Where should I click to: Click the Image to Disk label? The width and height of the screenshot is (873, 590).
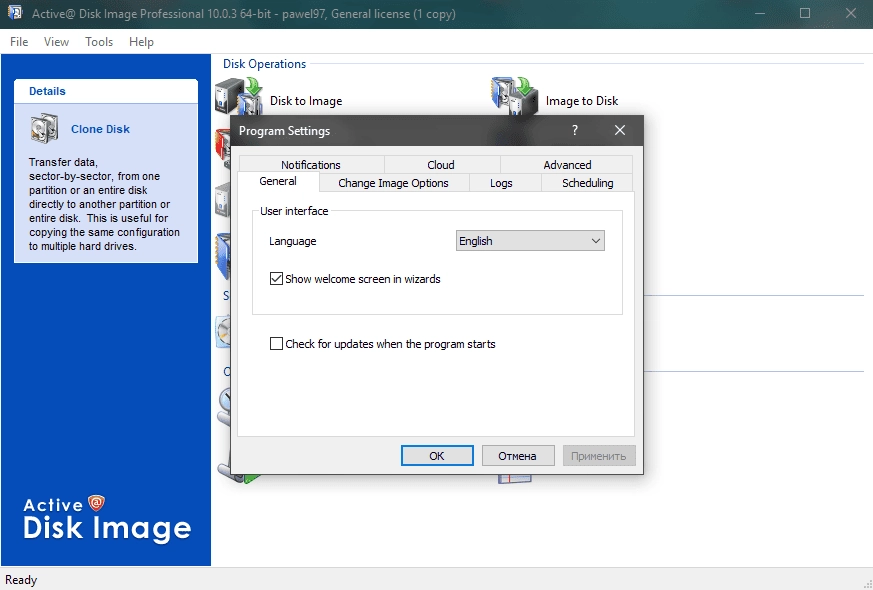(582, 101)
